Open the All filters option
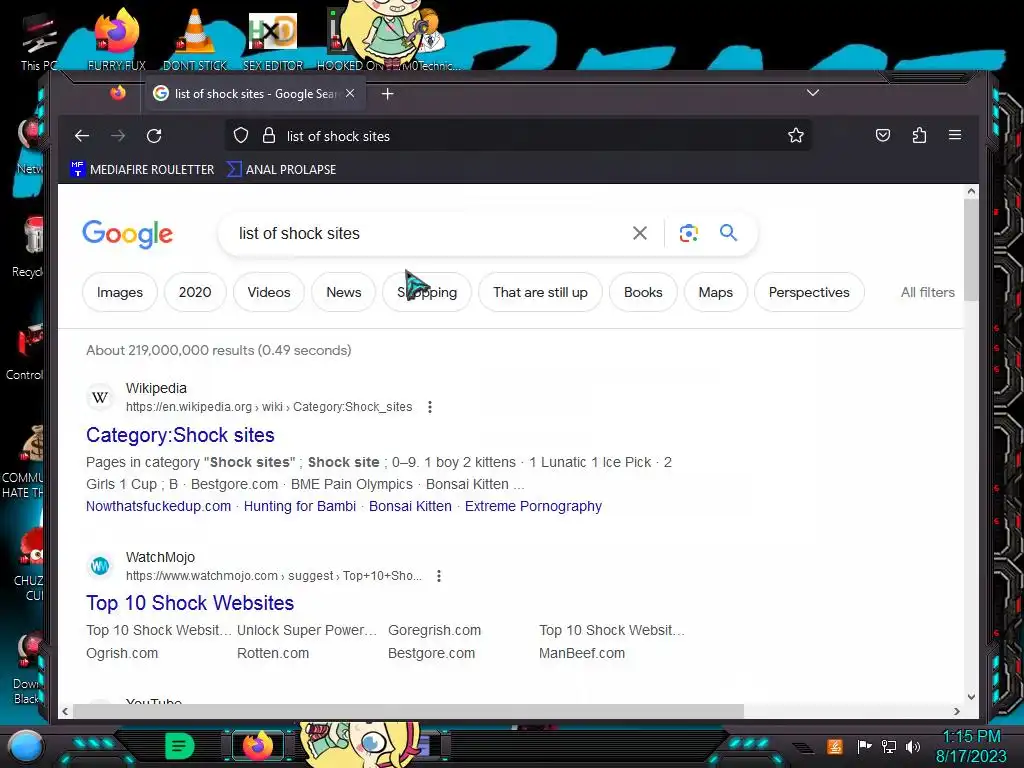1024x768 pixels. click(x=927, y=293)
